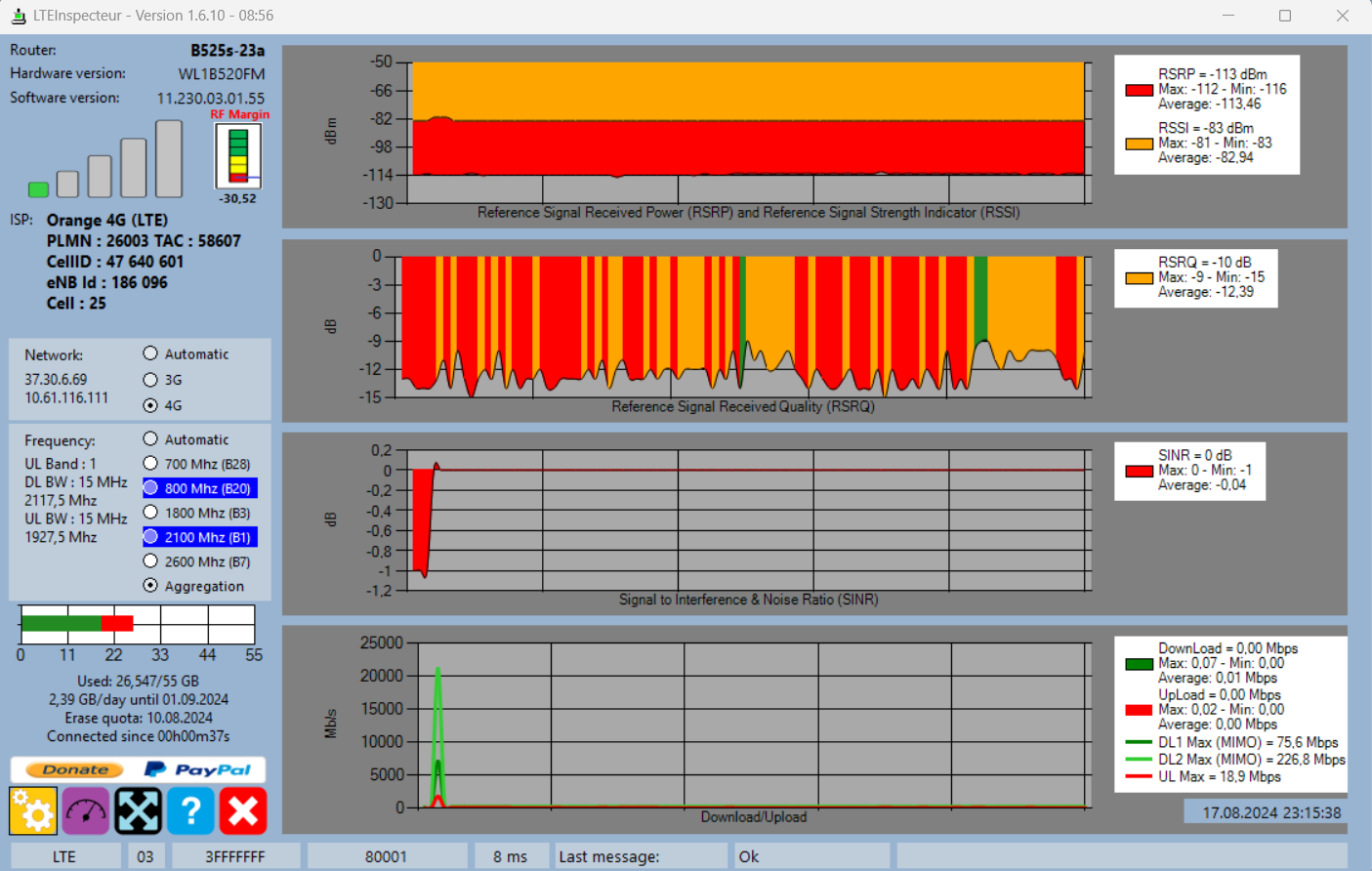Select the 3G network radio button
The image size is (1372, 871).
(150, 380)
